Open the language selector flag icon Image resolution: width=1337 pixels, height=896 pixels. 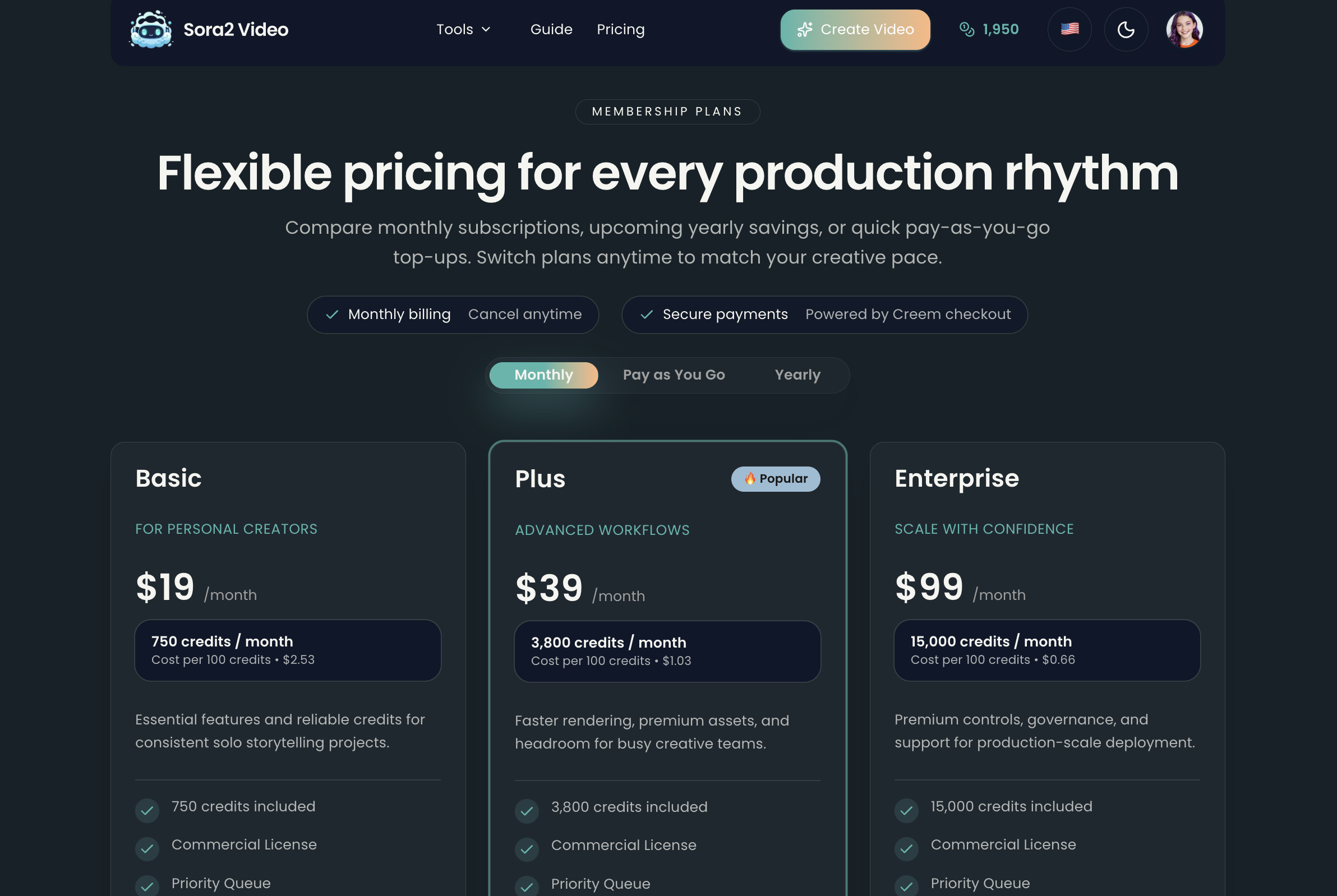(1069, 29)
